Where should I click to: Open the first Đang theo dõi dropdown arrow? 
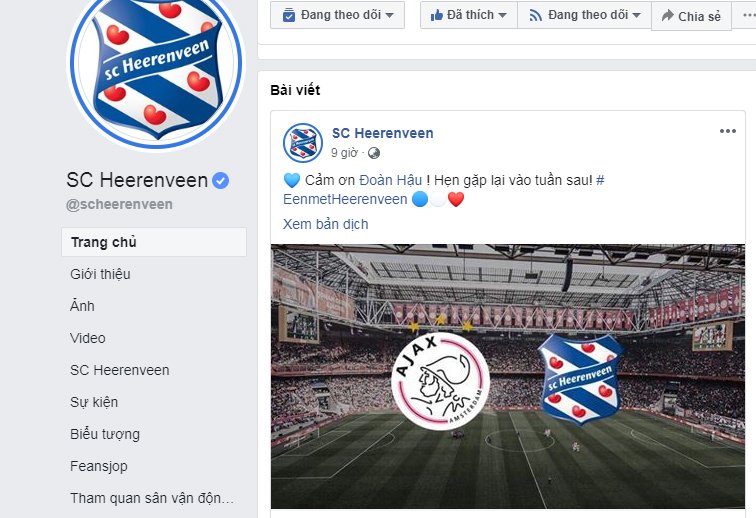coord(390,15)
